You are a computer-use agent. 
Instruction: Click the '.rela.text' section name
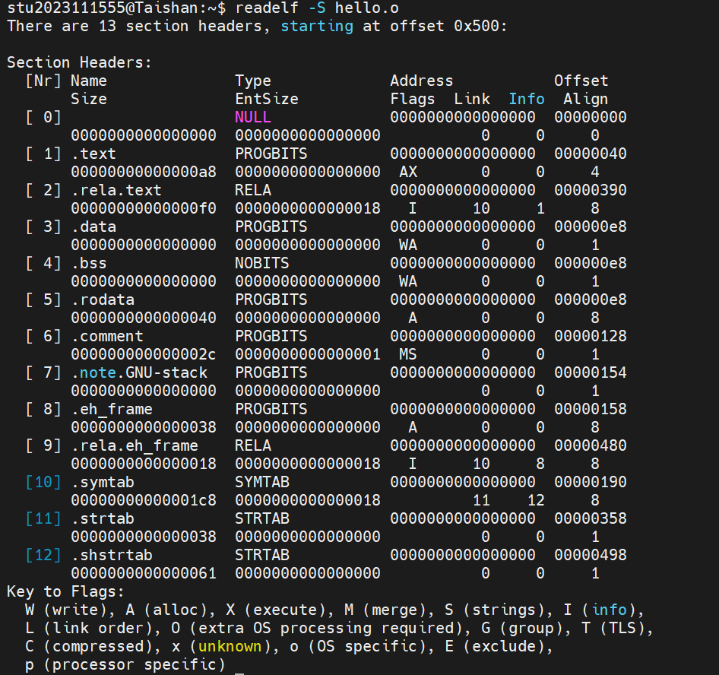[116, 190]
